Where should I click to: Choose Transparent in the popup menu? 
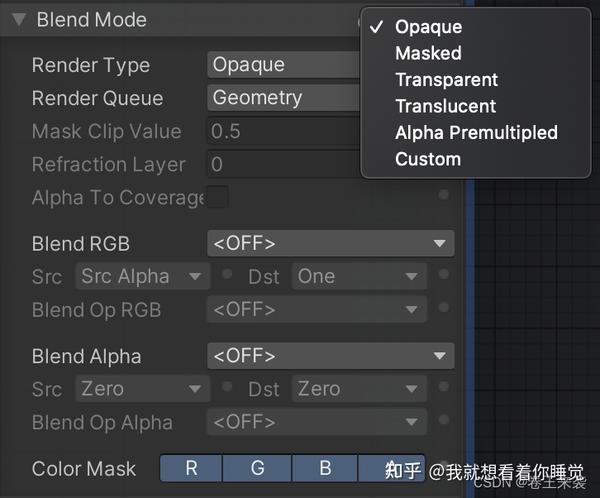coord(446,80)
